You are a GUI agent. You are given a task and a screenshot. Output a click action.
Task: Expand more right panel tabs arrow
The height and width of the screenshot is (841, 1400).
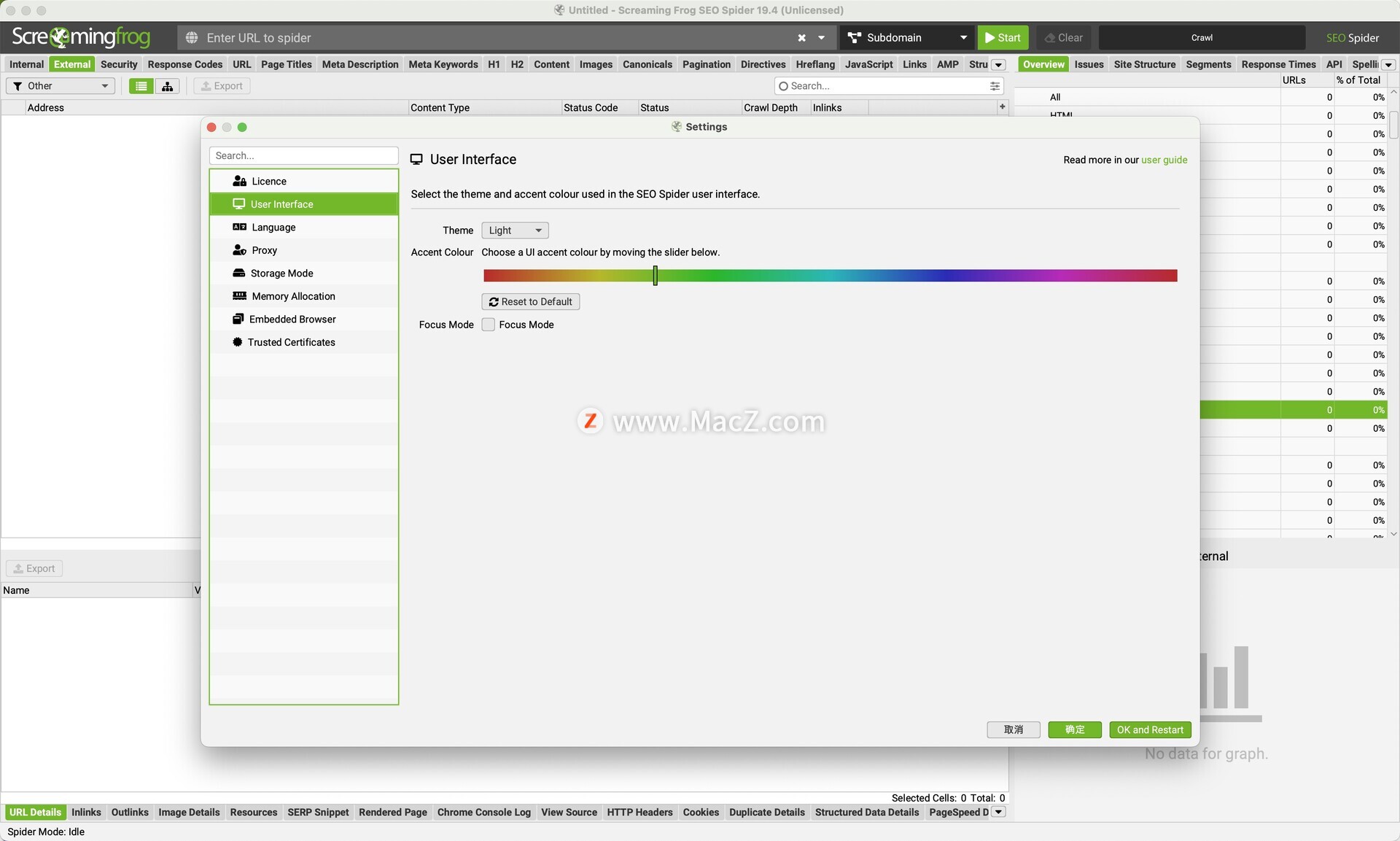pos(1388,65)
